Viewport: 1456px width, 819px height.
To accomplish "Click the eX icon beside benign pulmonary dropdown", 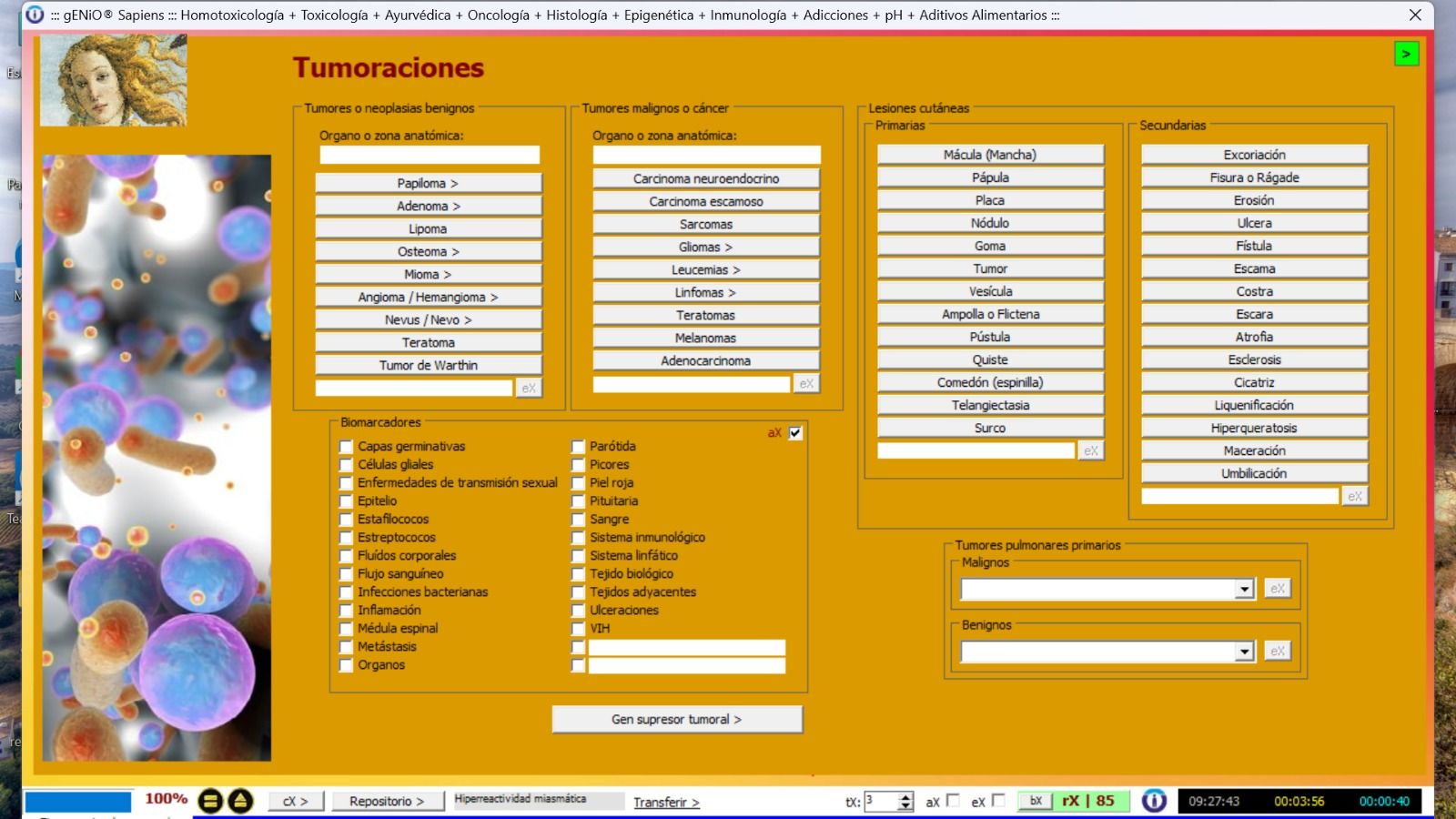I will (1277, 652).
